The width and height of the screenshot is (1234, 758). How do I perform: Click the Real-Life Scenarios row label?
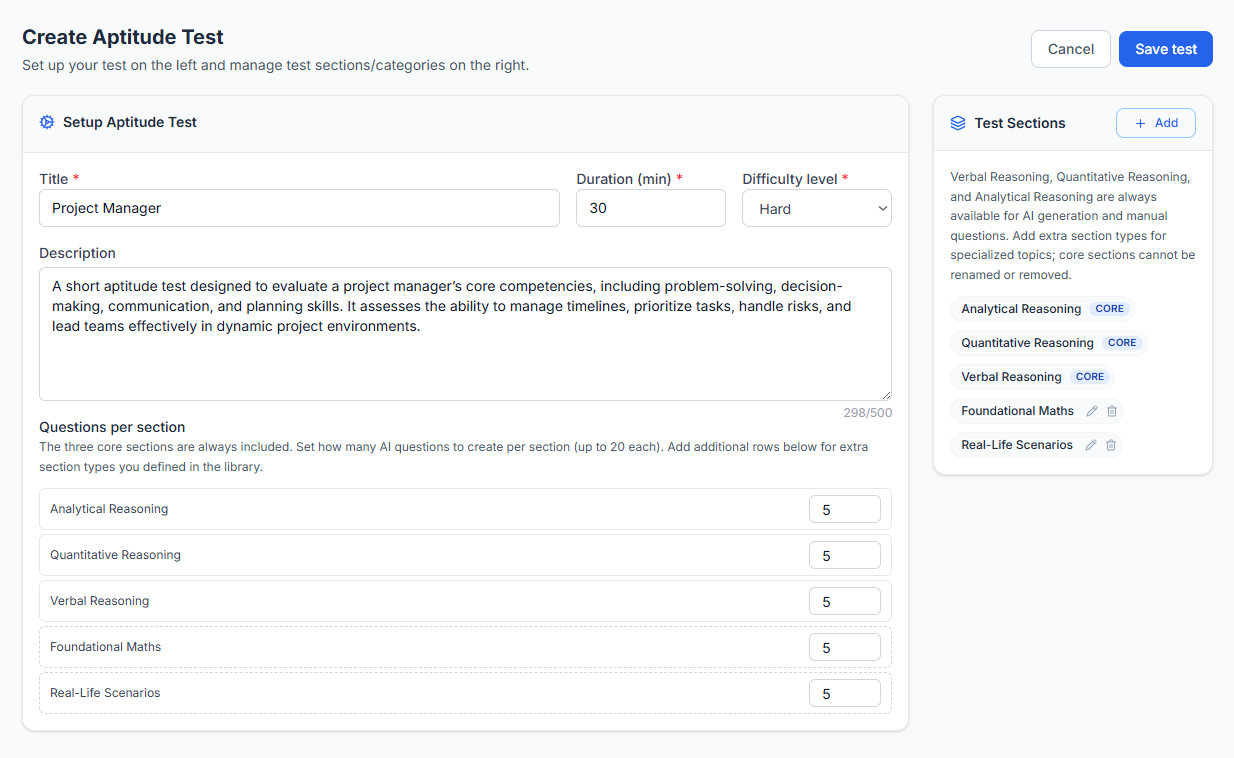105,693
